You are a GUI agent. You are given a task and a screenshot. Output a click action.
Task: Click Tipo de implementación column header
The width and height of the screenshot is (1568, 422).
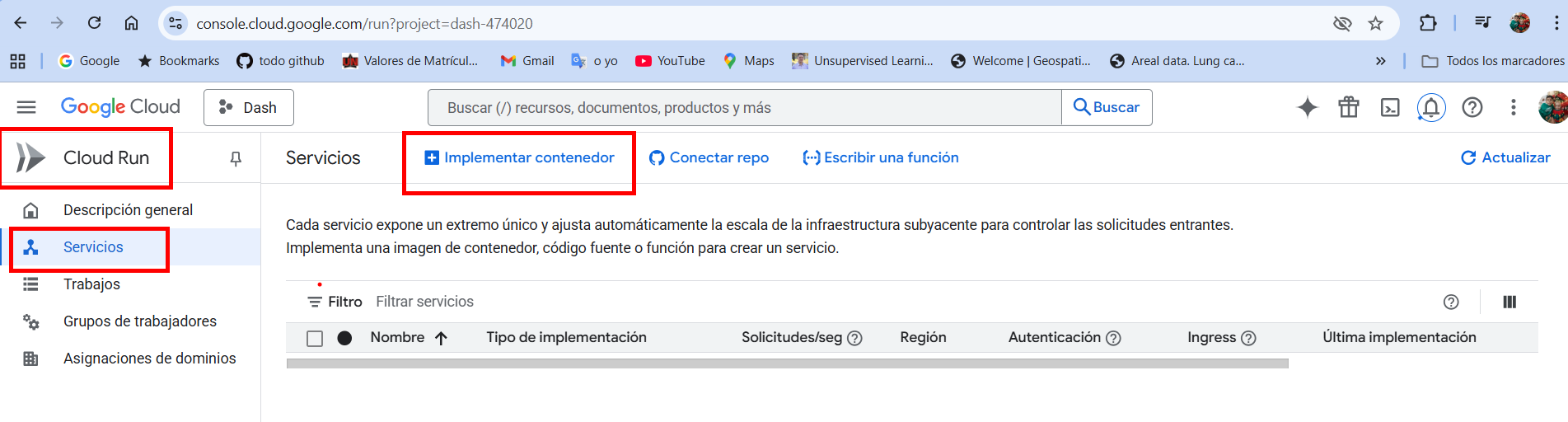pyautogui.click(x=566, y=337)
